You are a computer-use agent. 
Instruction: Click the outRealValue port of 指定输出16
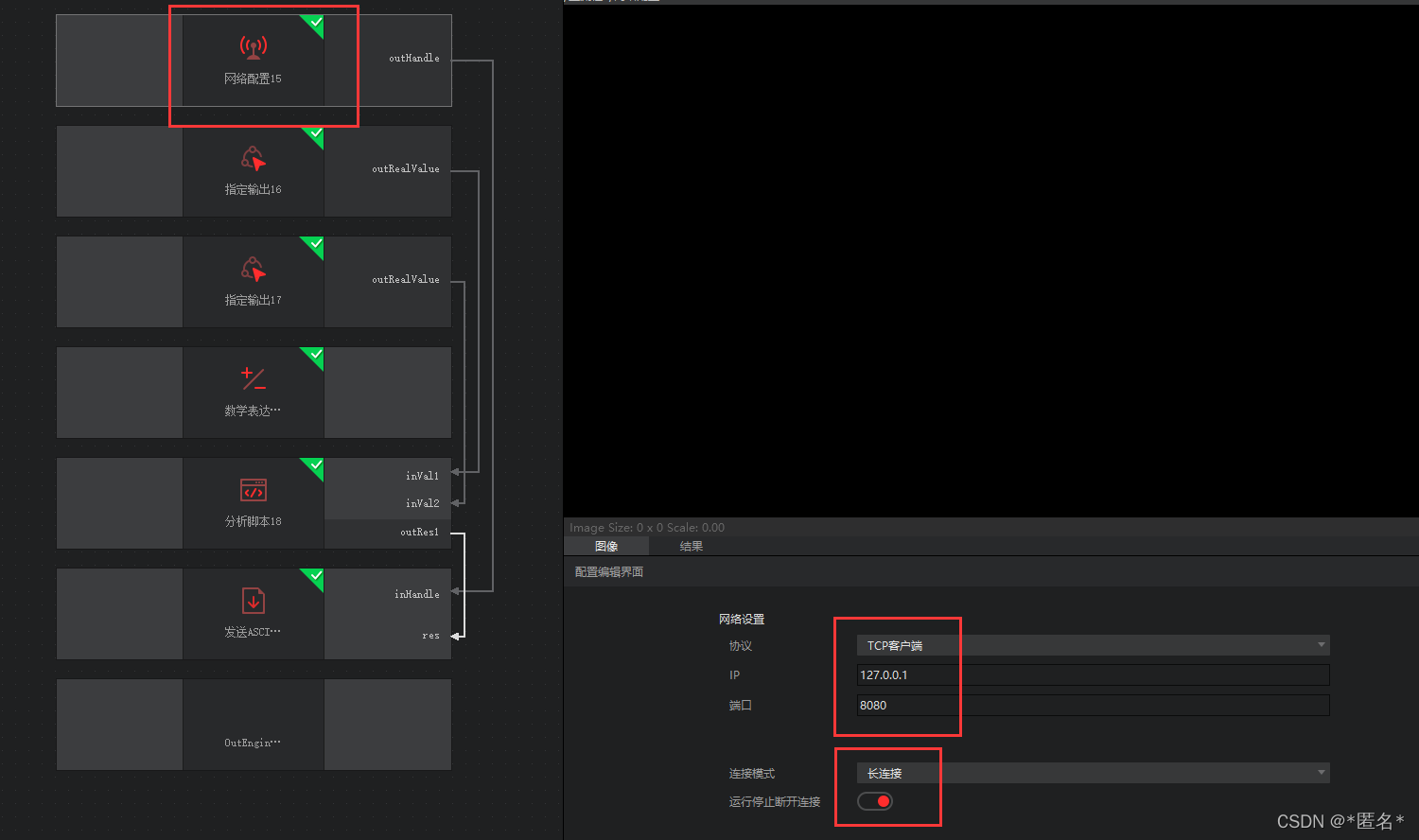pyautogui.click(x=406, y=169)
